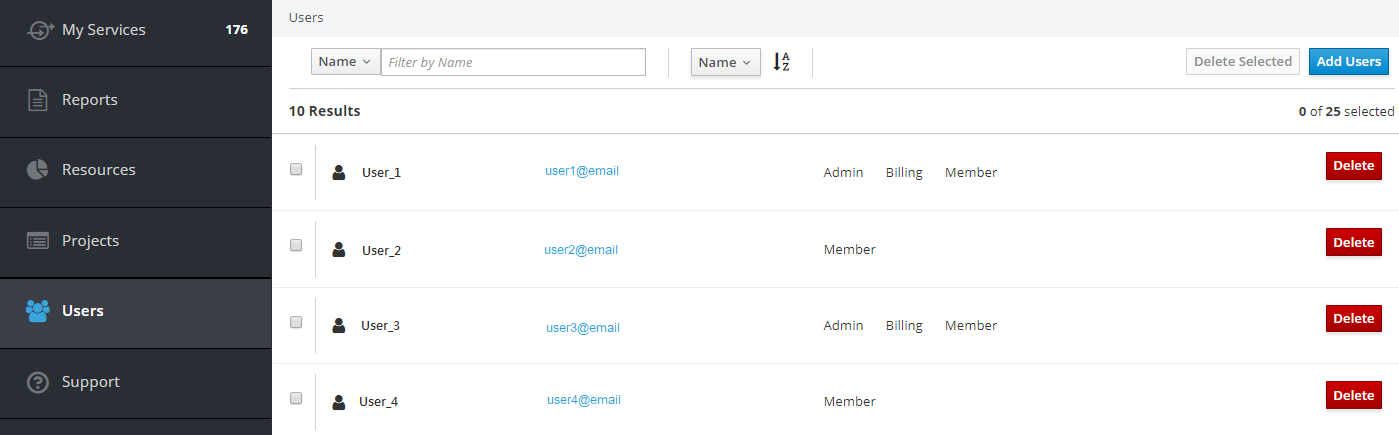The height and width of the screenshot is (435, 1399).
Task: Go to the Support section
Action: (90, 382)
